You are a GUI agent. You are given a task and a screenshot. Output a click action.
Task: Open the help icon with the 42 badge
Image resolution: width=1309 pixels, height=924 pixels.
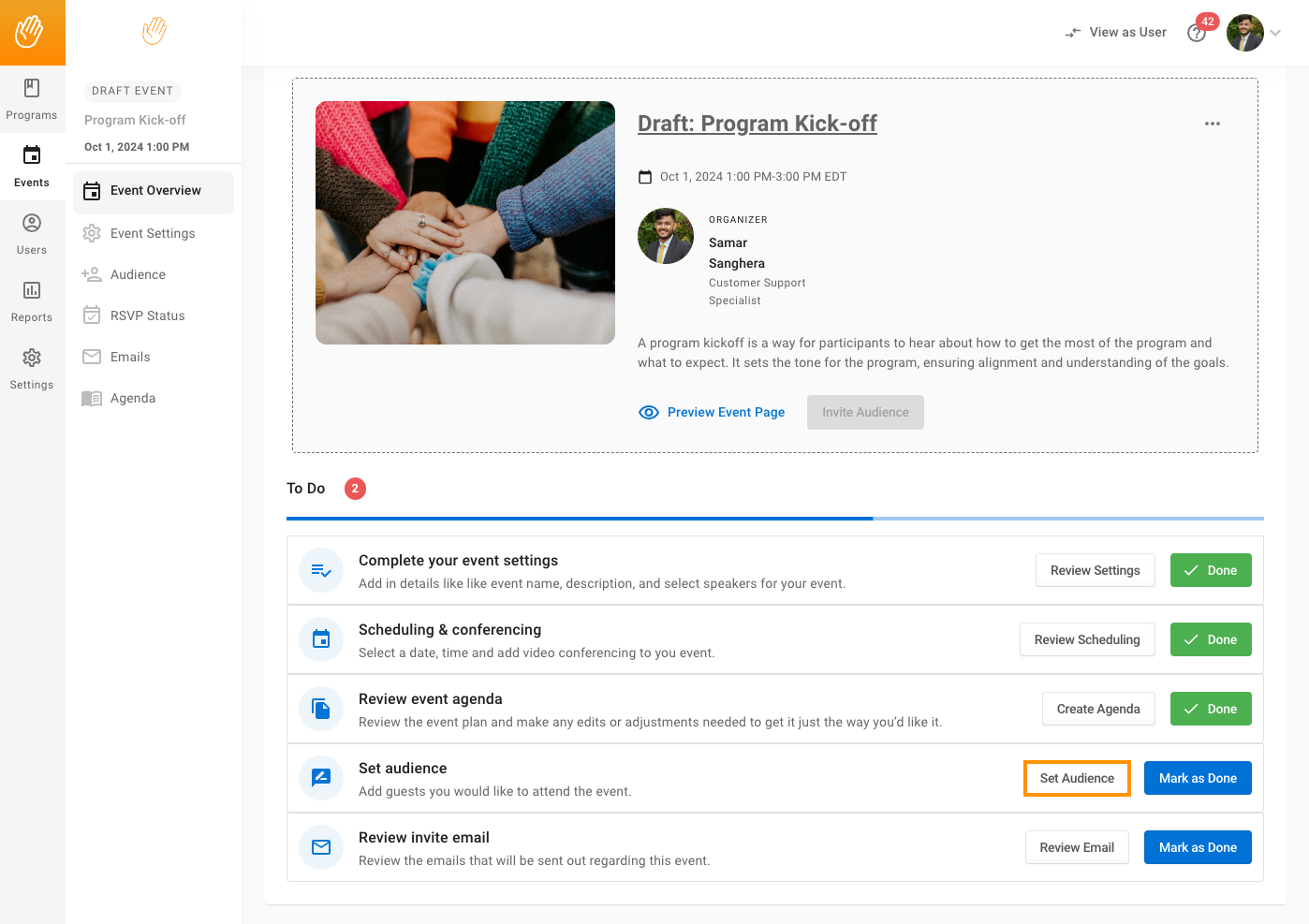(1197, 33)
